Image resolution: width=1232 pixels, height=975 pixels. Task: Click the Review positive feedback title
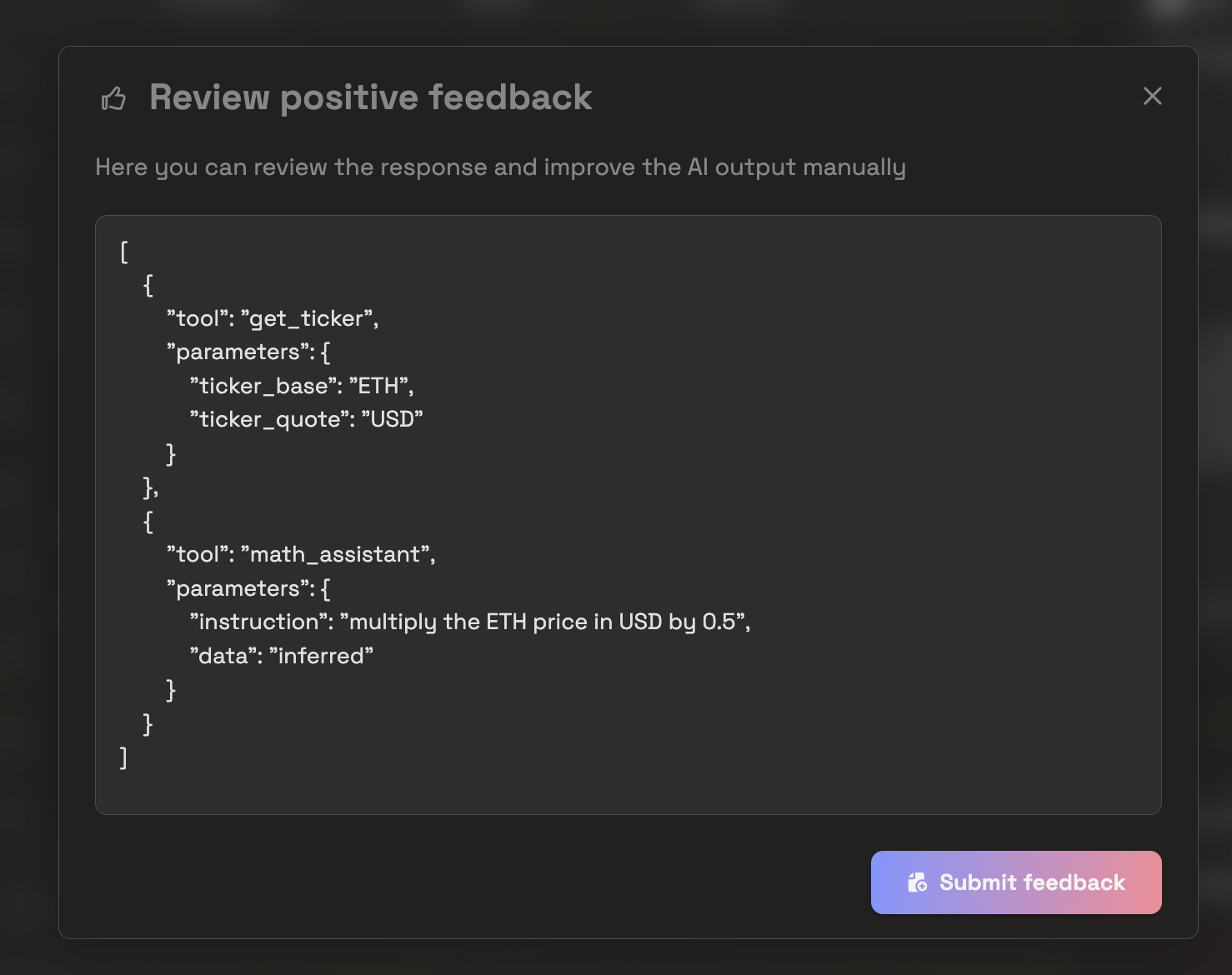tap(369, 97)
